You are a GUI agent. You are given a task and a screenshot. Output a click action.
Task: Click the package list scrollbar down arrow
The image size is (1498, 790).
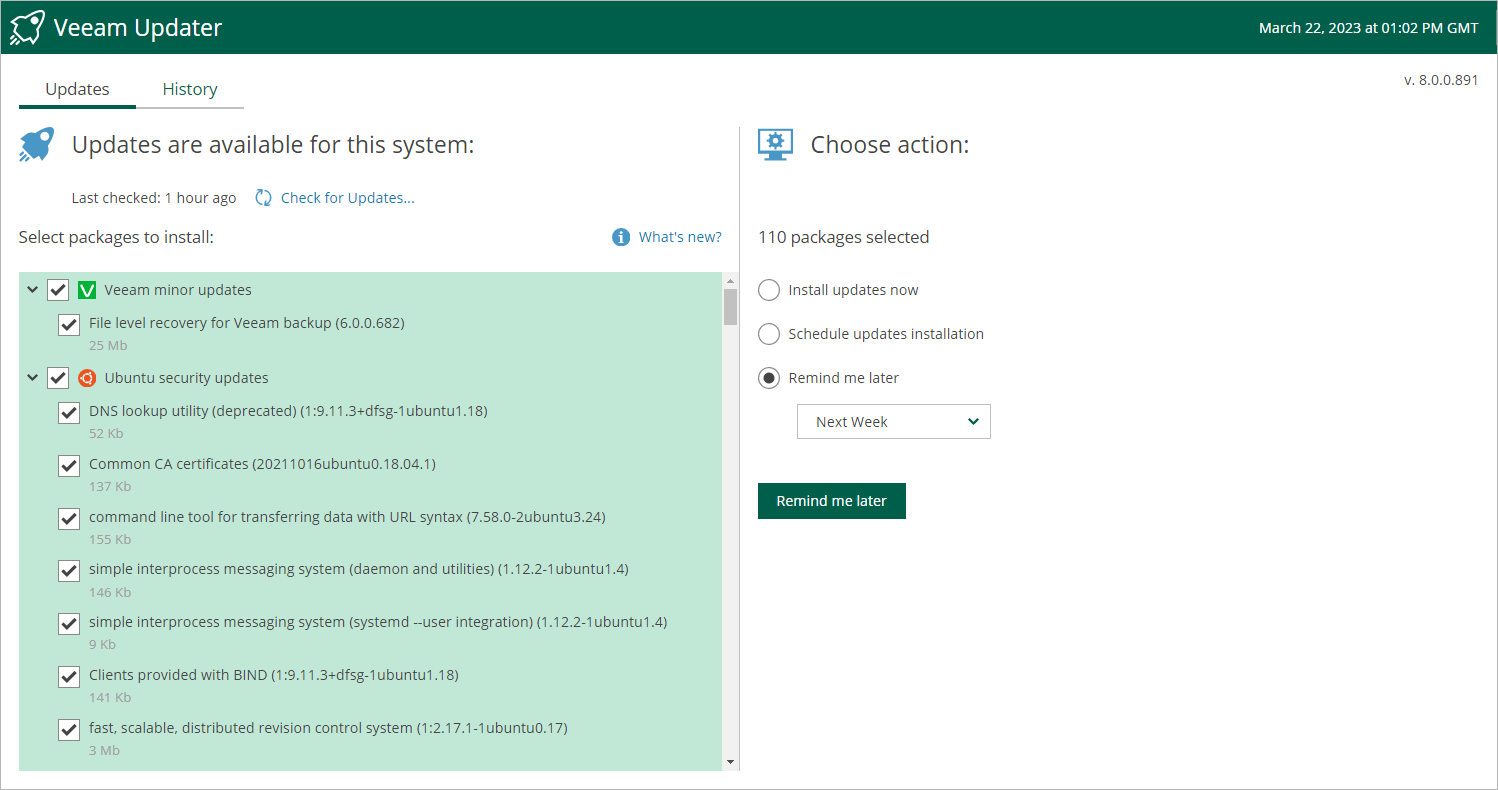click(730, 763)
